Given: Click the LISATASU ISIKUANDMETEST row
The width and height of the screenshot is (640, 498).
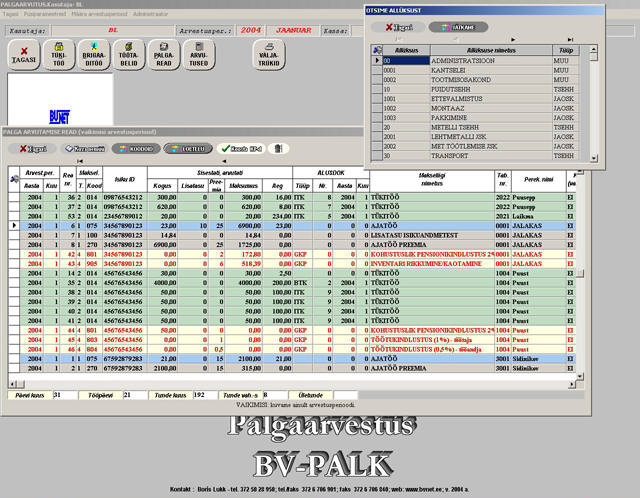Looking at the screenshot, I should point(292,235).
